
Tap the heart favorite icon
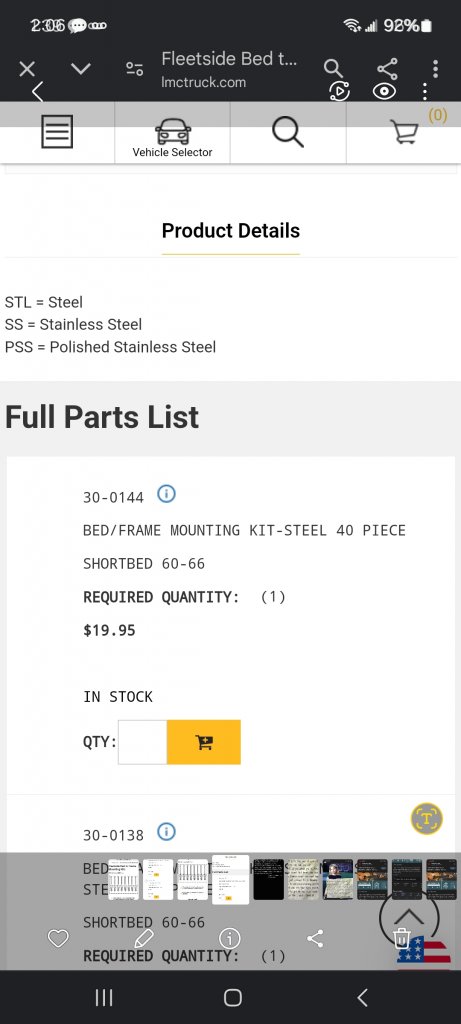(58, 939)
